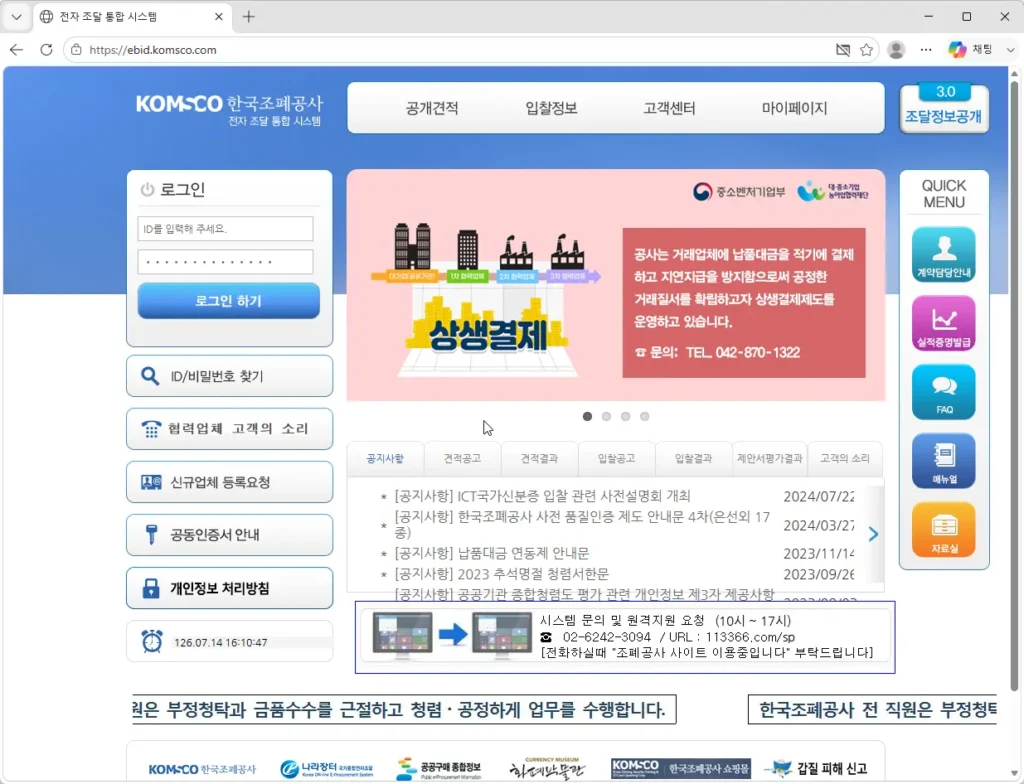Open notice 납품대금 연동제 안내문

491,554
